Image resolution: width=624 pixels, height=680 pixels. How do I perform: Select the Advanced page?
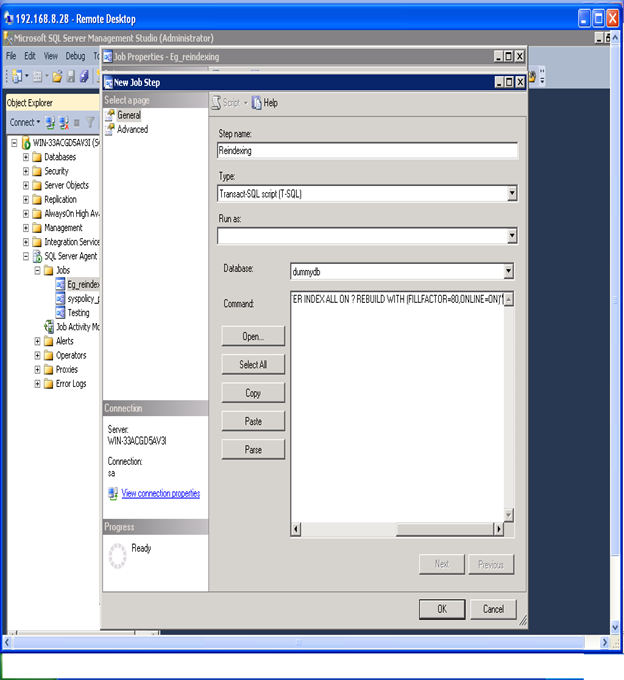point(132,129)
